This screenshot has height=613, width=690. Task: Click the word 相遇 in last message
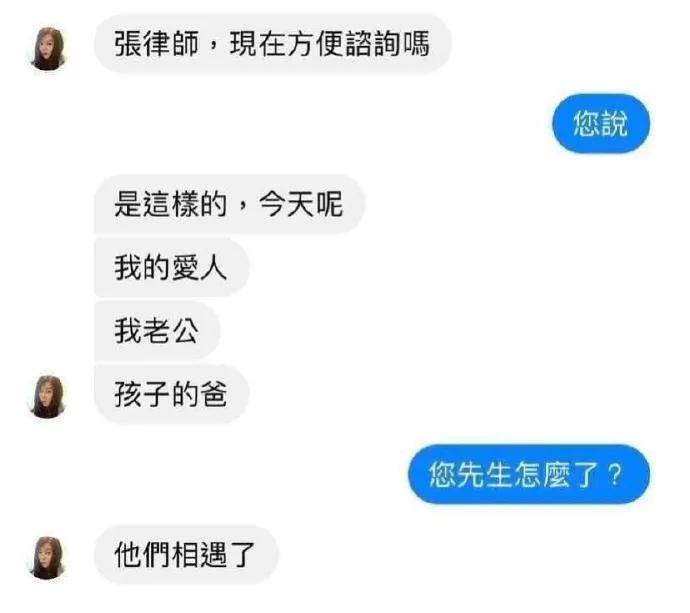[200, 554]
